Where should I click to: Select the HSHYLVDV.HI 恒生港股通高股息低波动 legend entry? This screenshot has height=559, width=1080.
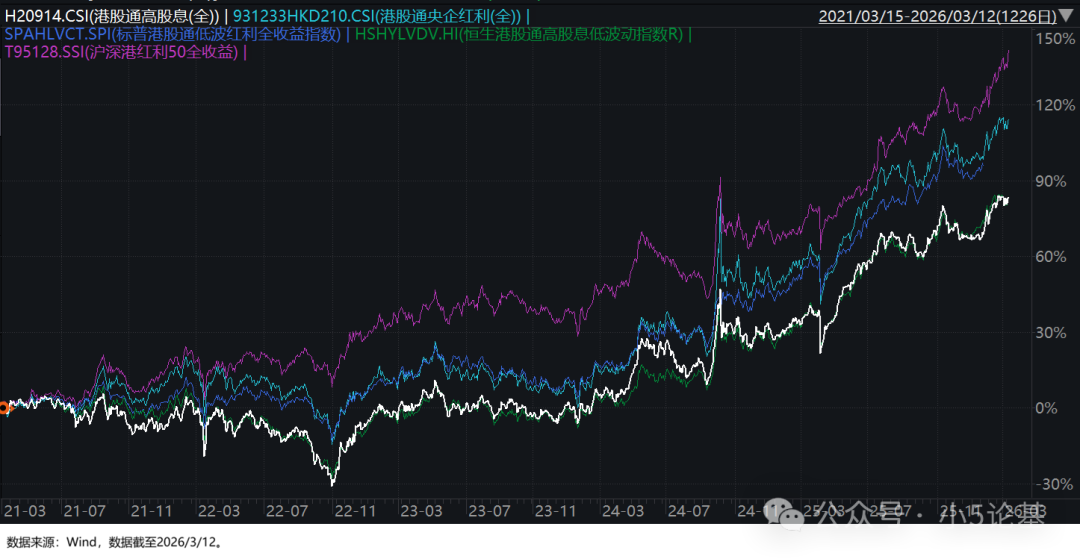click(x=519, y=34)
